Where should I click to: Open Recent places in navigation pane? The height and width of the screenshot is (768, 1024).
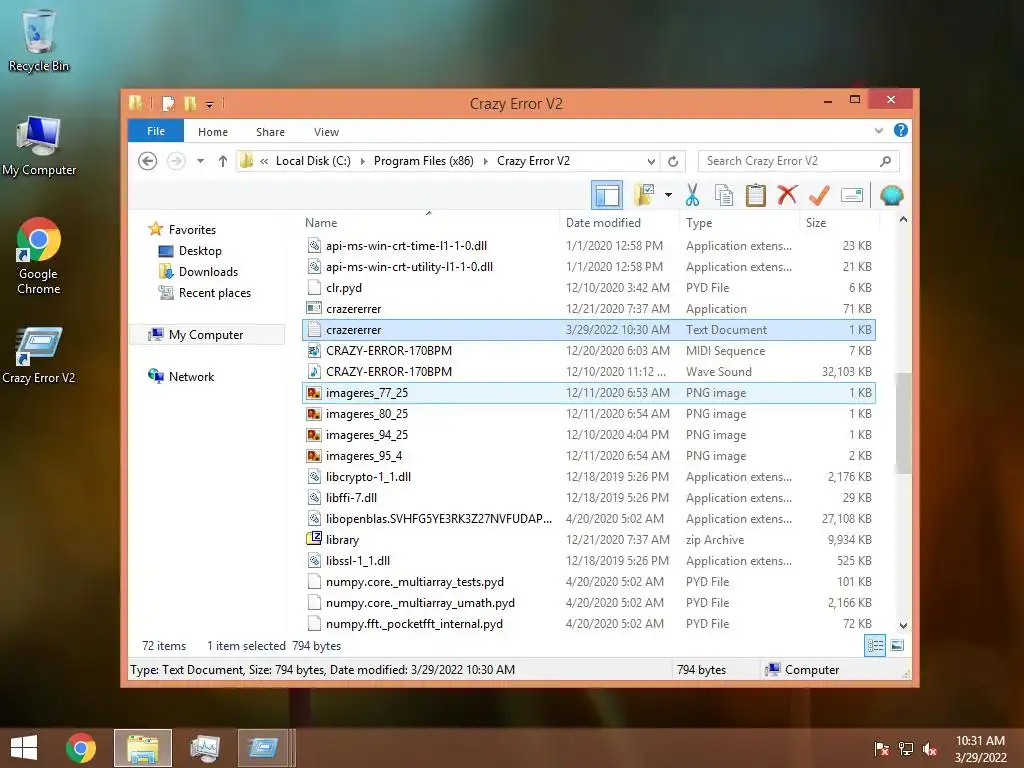[x=214, y=293]
